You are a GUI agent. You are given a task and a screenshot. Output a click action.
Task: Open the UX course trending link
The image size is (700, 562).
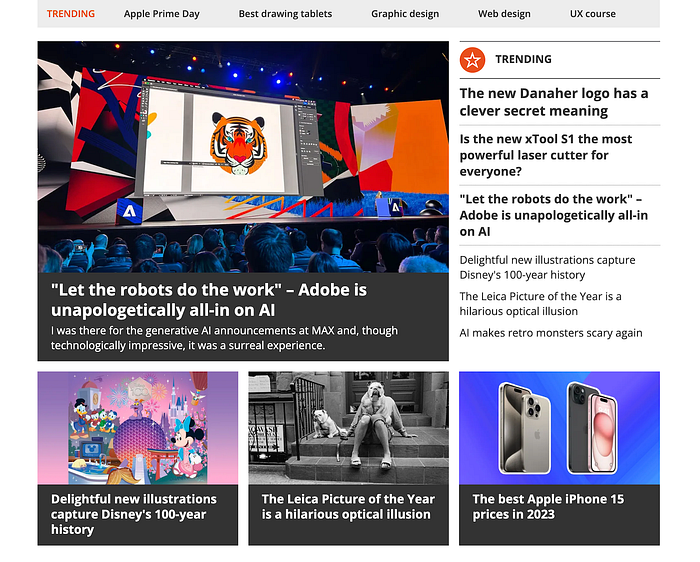[x=592, y=14]
